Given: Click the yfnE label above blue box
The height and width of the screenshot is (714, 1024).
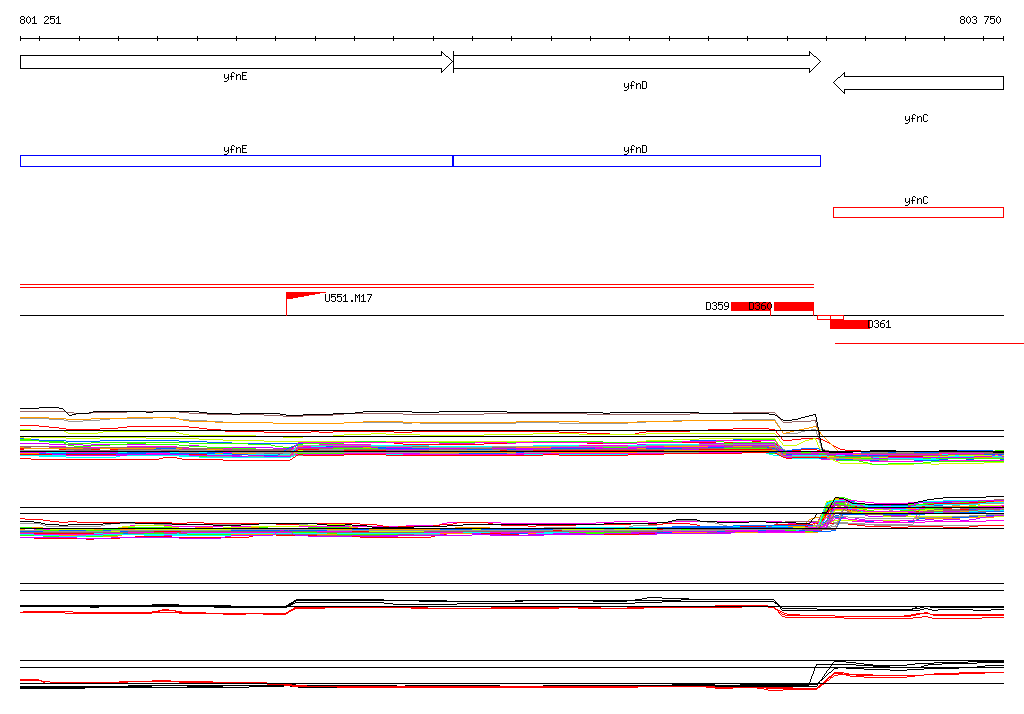Looking at the screenshot, I should (235, 149).
